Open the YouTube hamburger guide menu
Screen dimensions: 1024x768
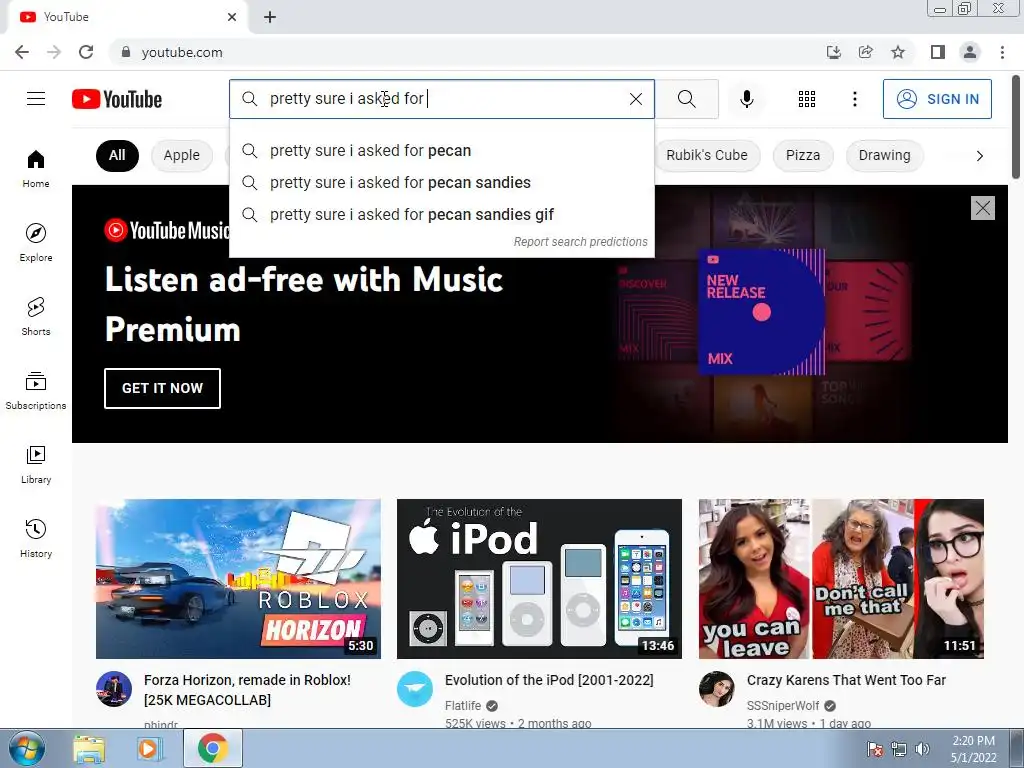click(36, 99)
